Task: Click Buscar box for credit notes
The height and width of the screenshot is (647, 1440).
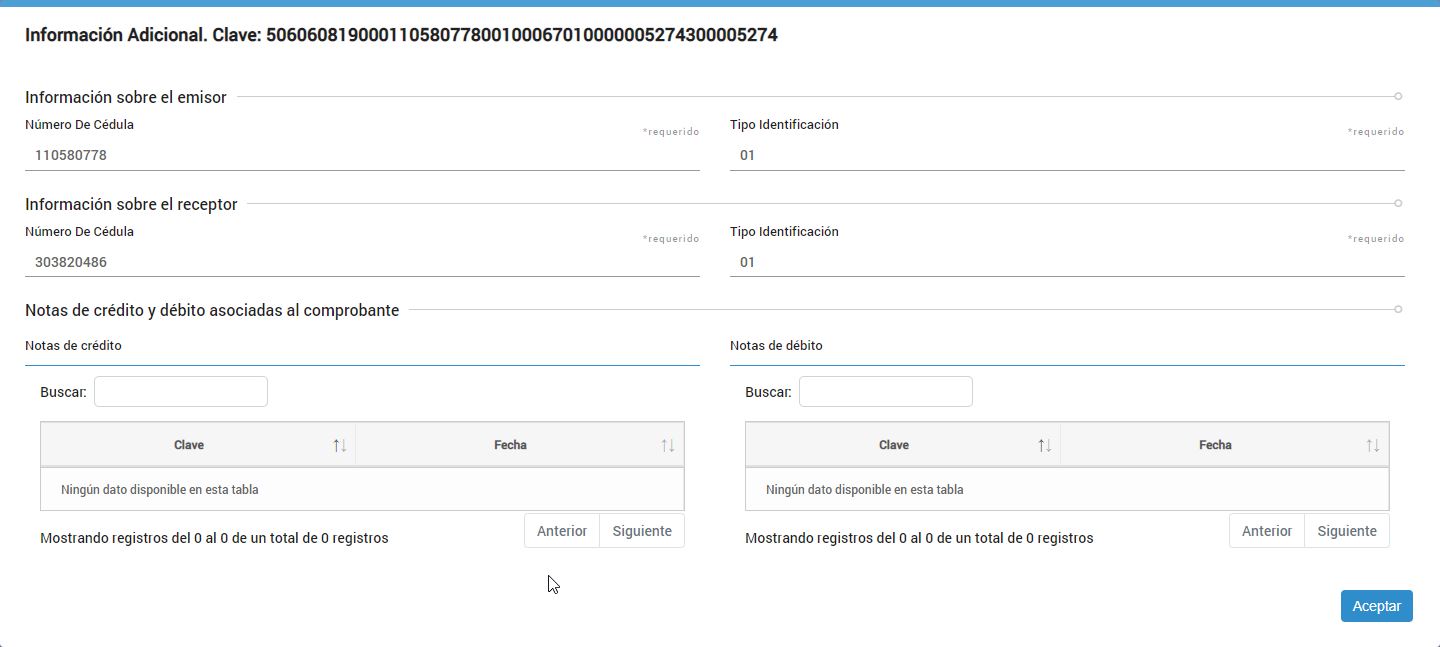Action: coord(181,392)
